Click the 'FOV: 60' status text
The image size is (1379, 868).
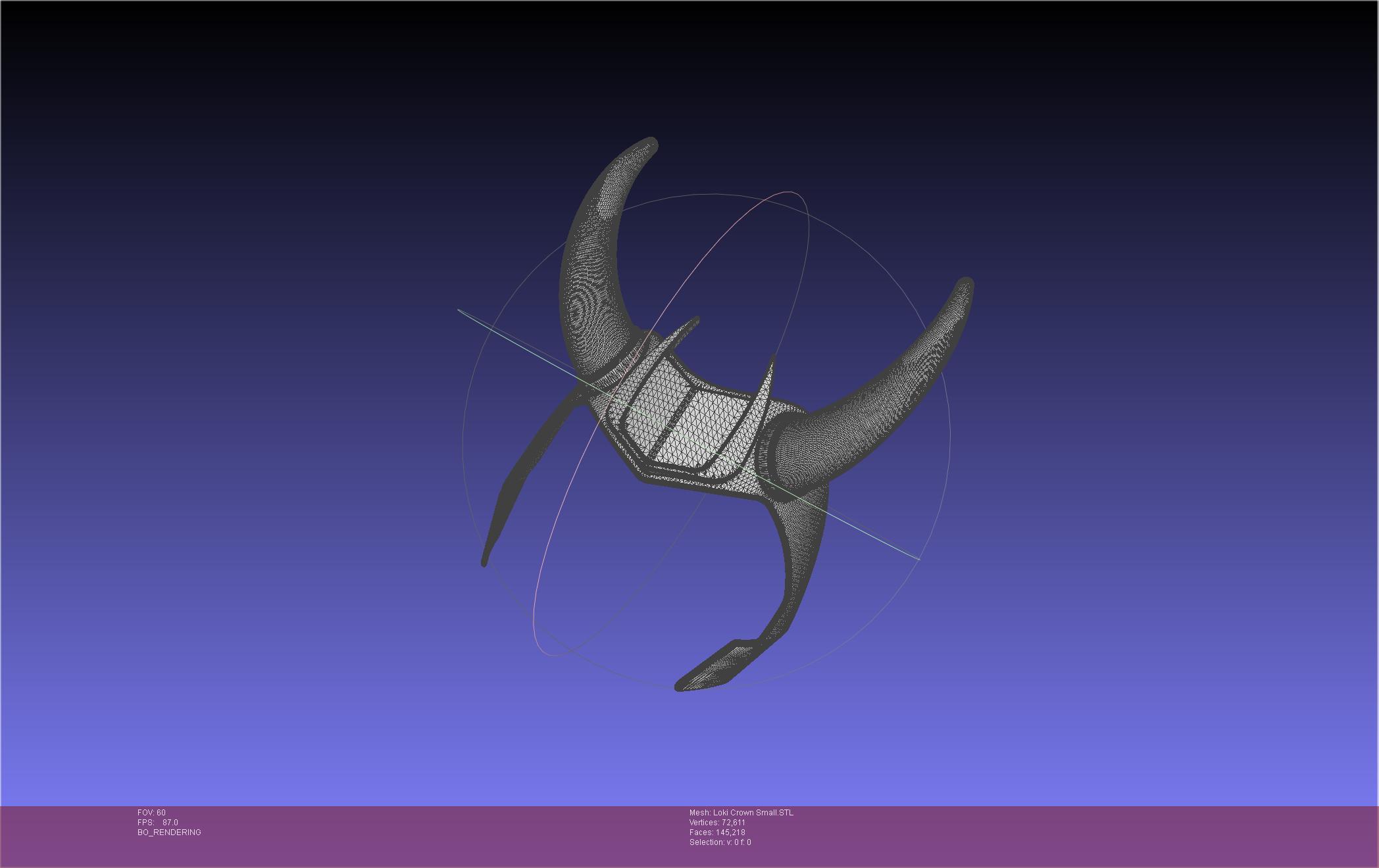tap(151, 813)
